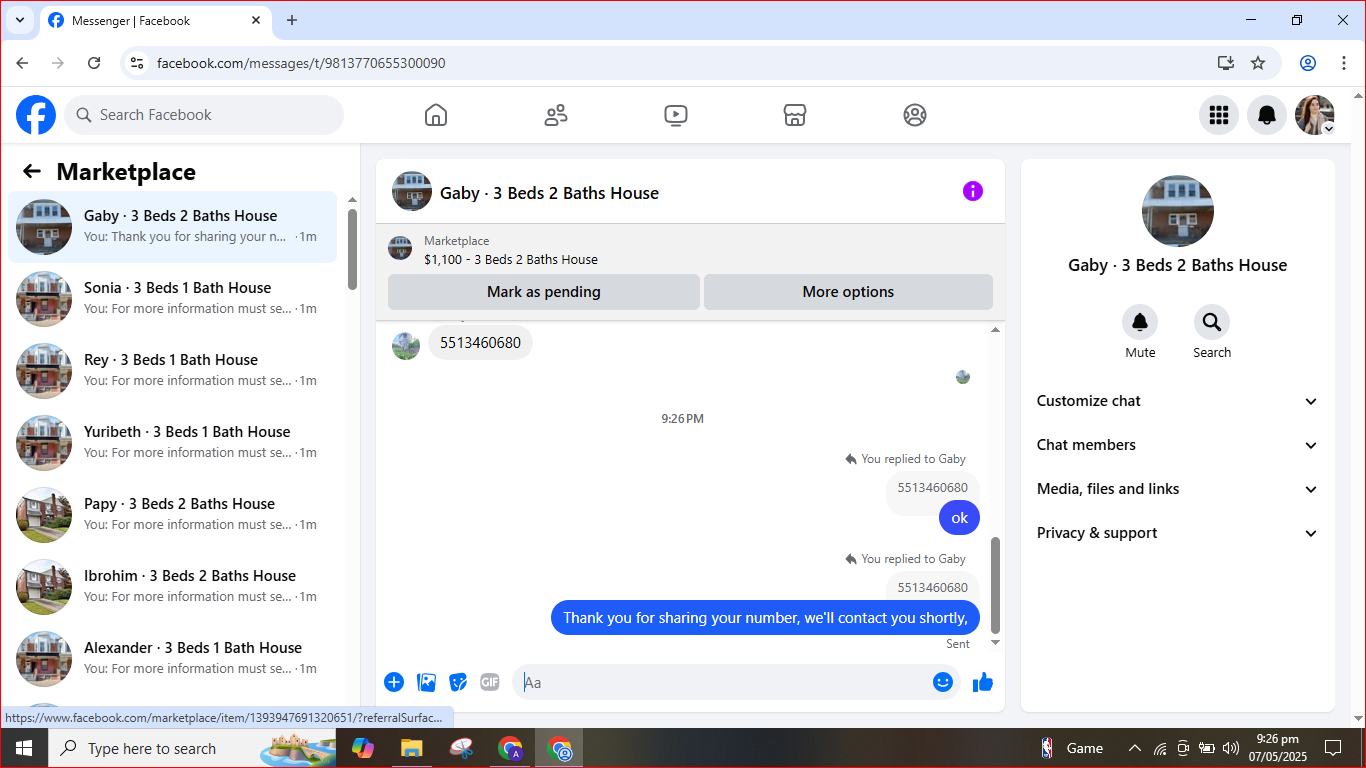1366x768 pixels.
Task: Click Gaby's received 5513460680 message
Action: click(481, 343)
